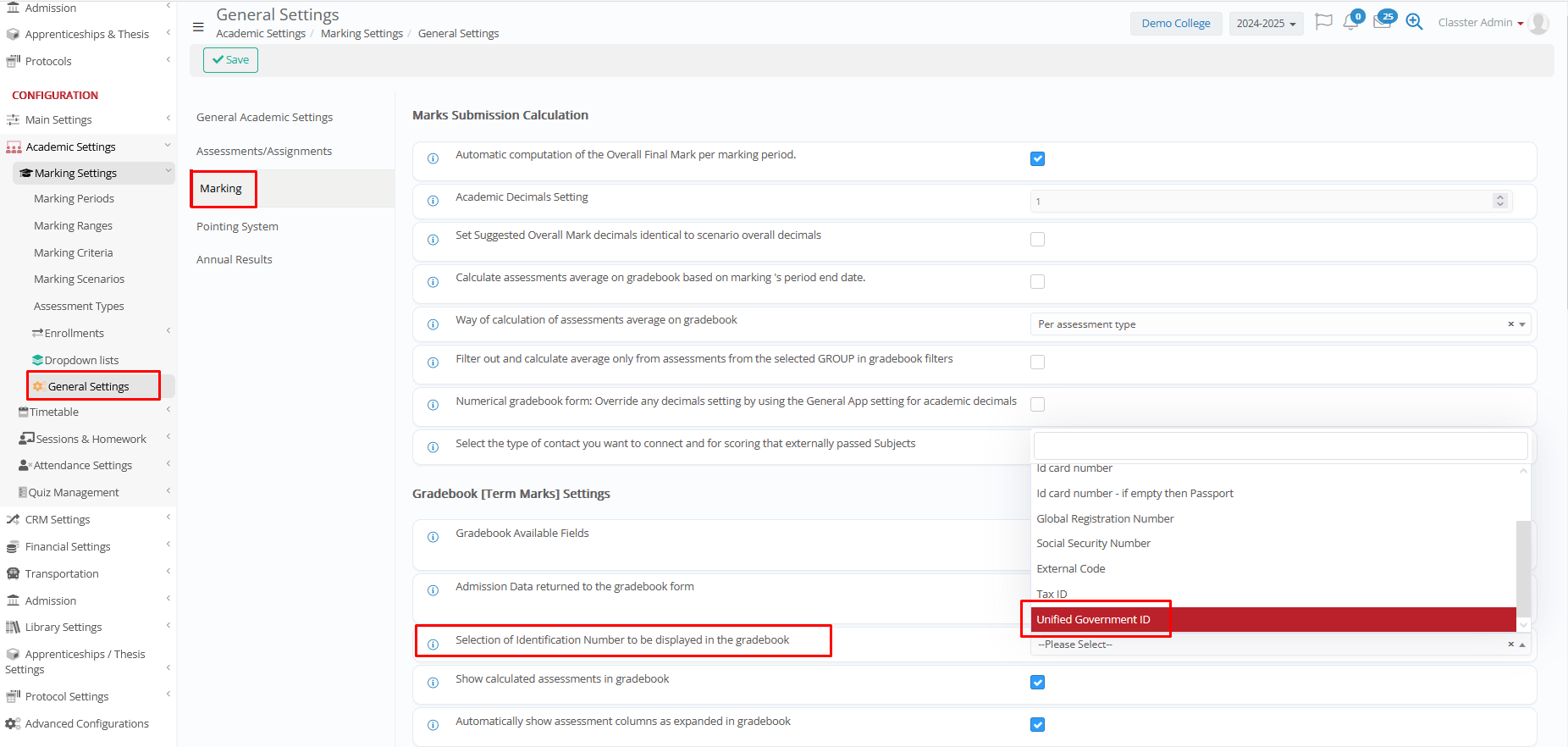This screenshot has height=747, width=1568.
Task: Click the hamburger menu icon
Action: (198, 27)
